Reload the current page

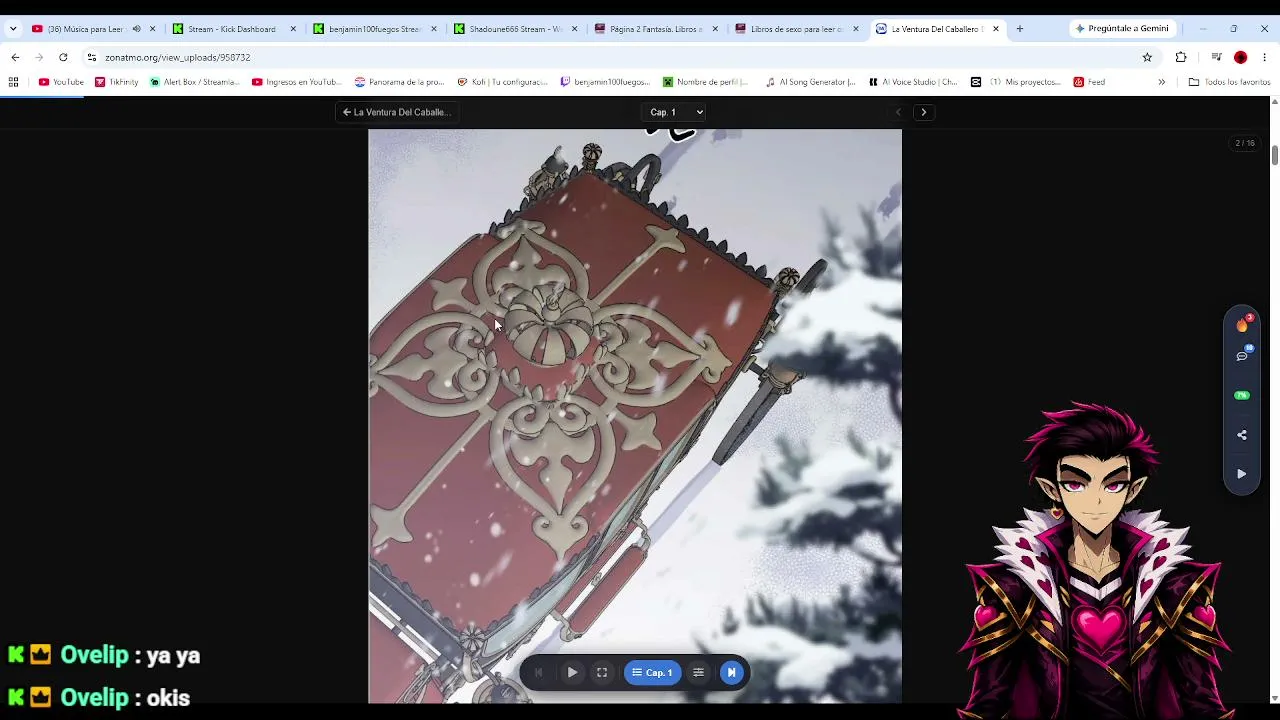63,57
